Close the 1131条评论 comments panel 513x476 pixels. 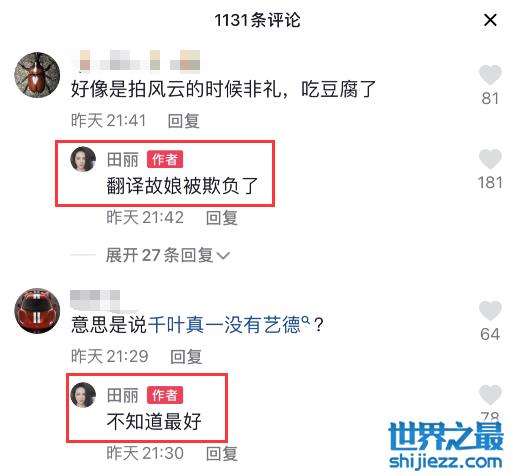point(490,20)
